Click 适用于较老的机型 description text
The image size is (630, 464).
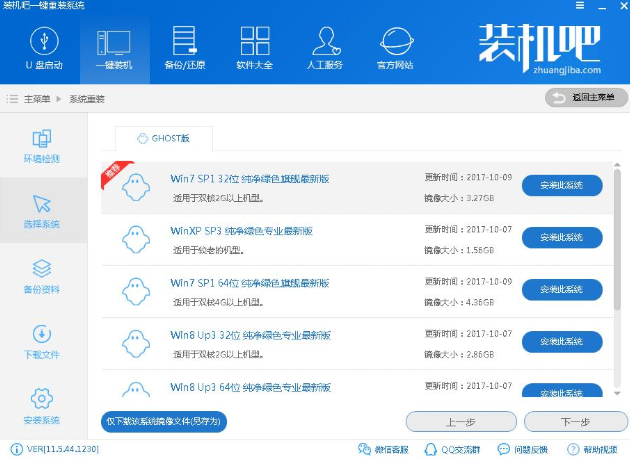pyautogui.click(x=208, y=250)
